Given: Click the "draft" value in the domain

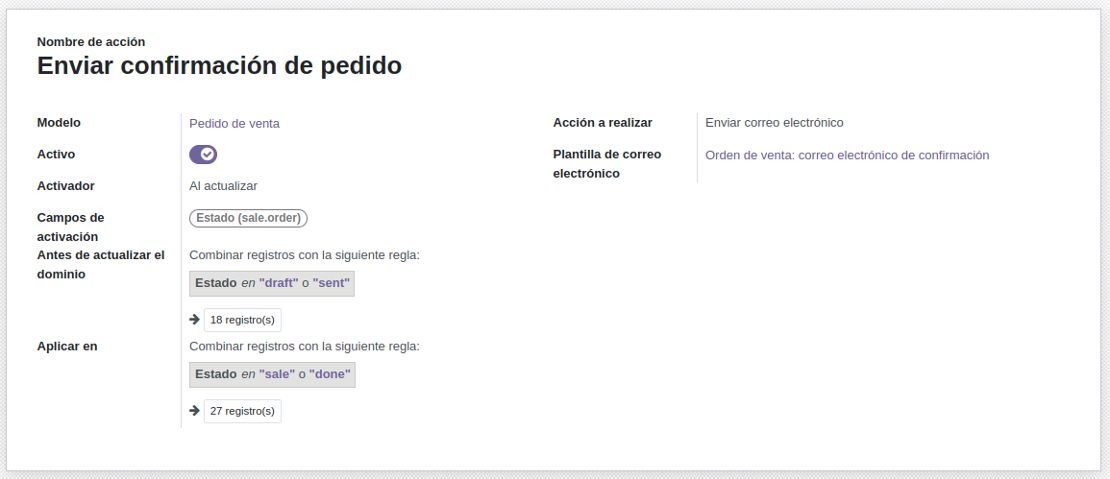Looking at the screenshot, I should (x=279, y=283).
